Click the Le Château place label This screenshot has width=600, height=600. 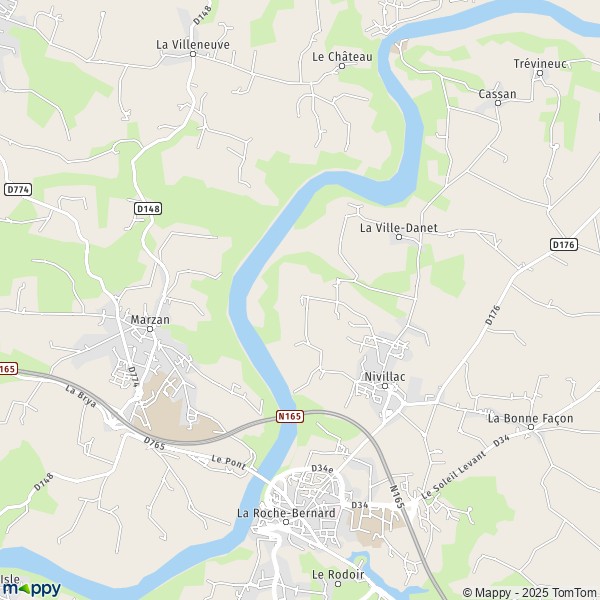pyautogui.click(x=342, y=57)
